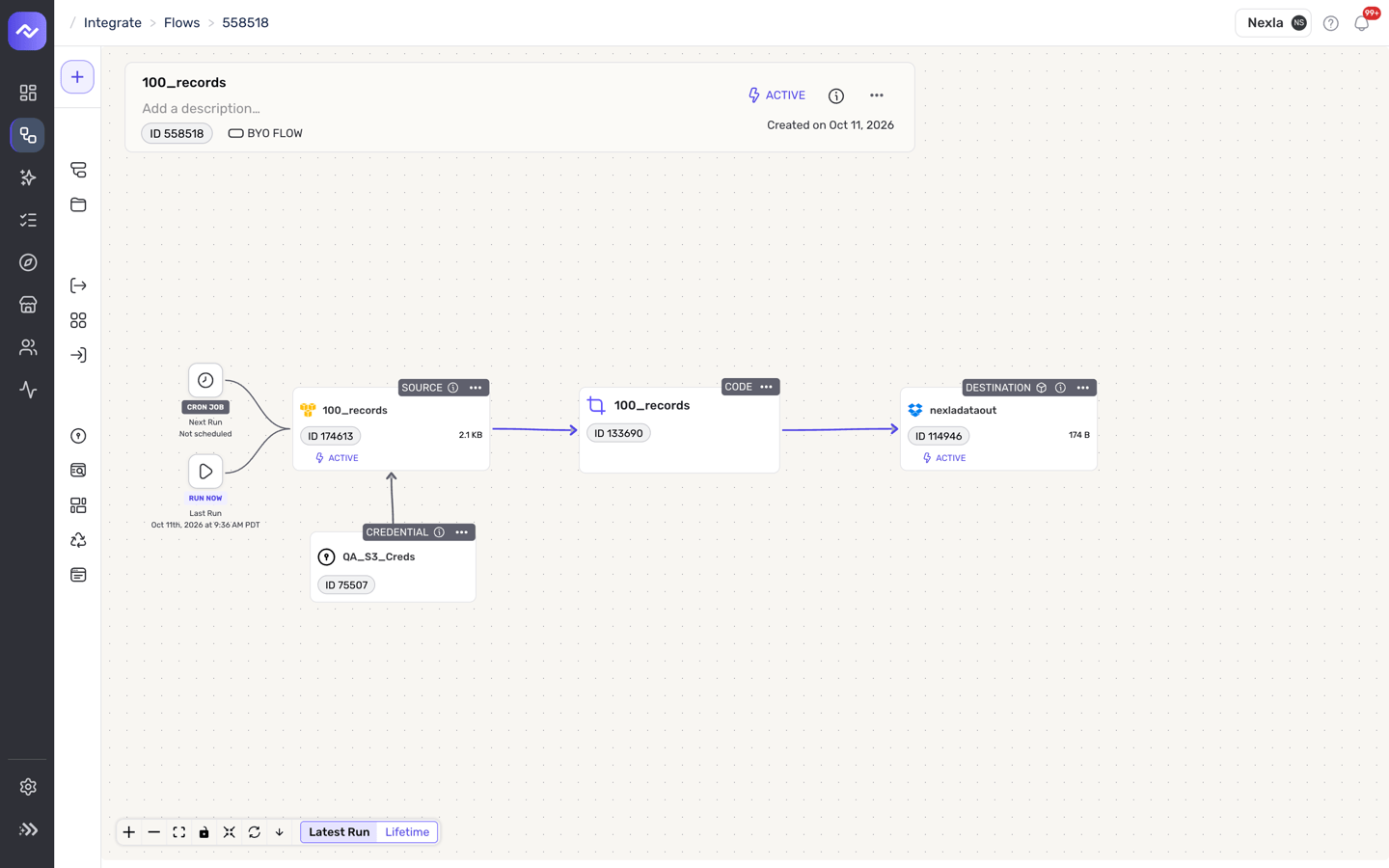Toggle the canvas lock
Screen dimensions: 1389x868
click(x=204, y=832)
